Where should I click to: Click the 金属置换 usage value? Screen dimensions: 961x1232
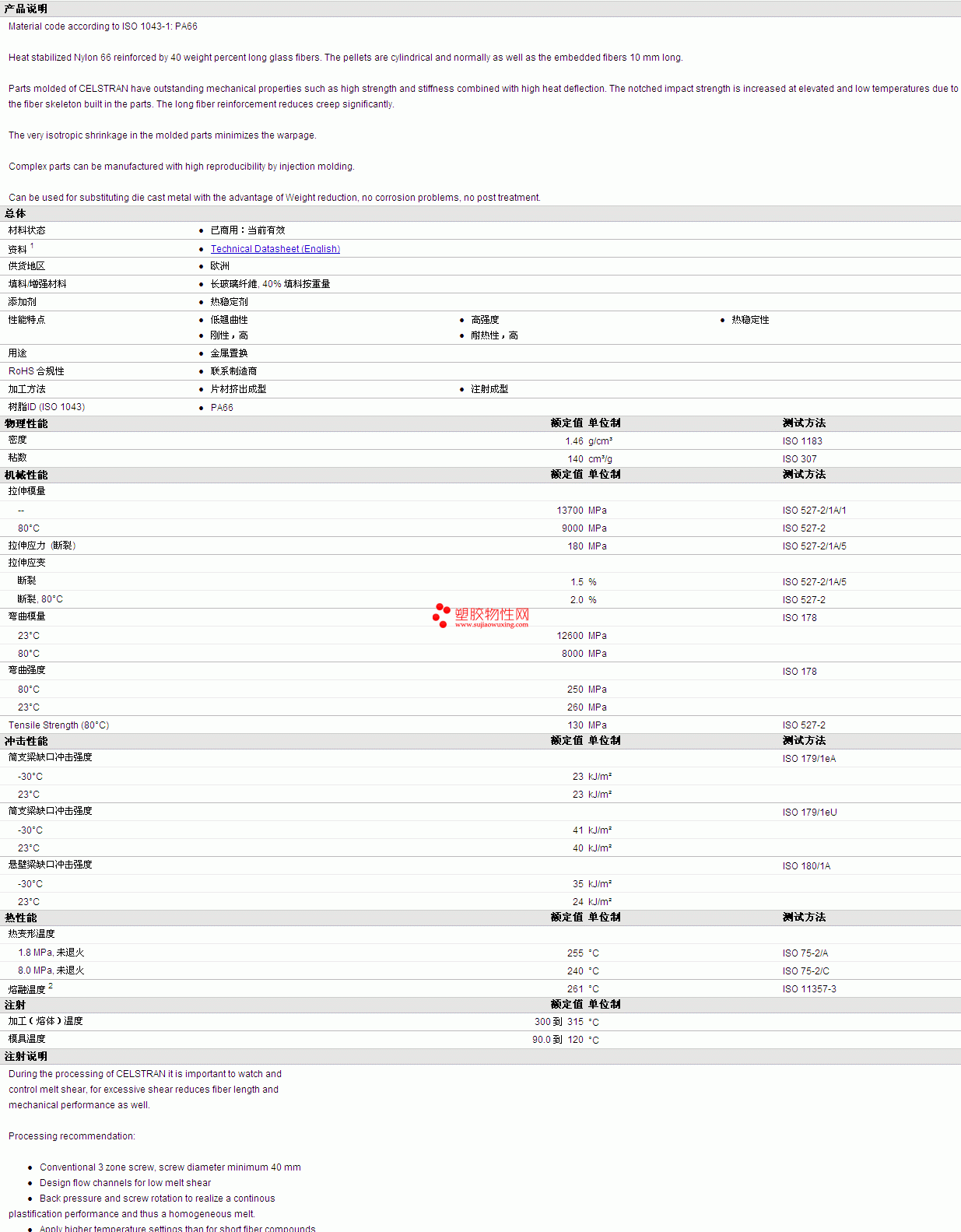(230, 353)
